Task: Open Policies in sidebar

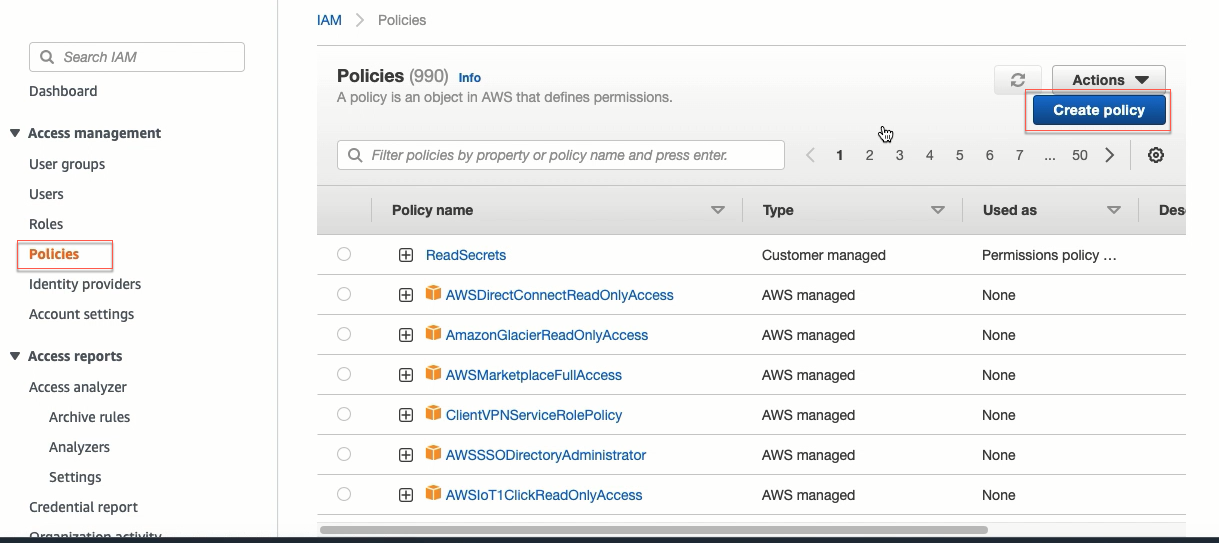Action: pos(54,254)
